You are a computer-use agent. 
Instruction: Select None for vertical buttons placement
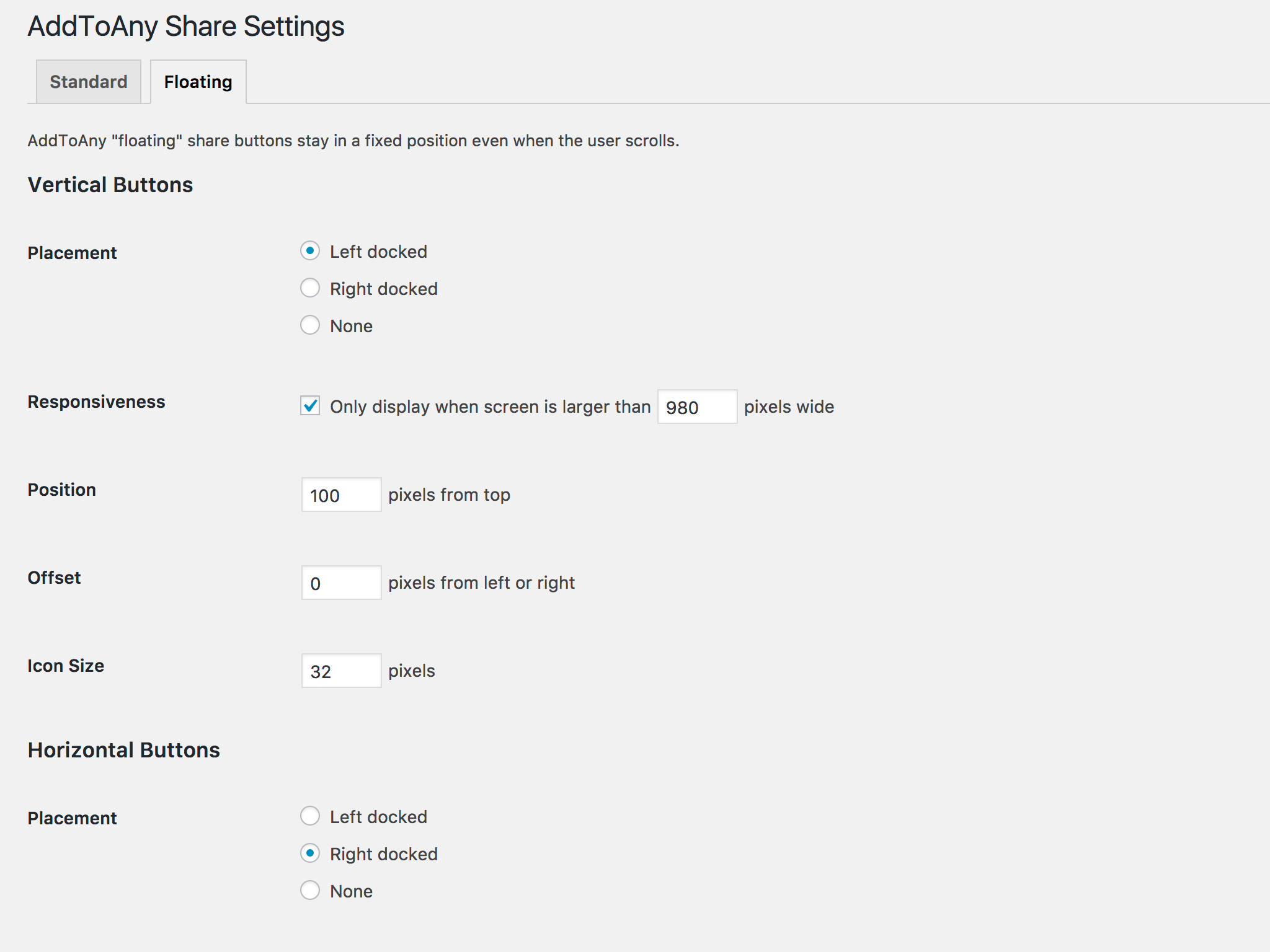pos(310,325)
